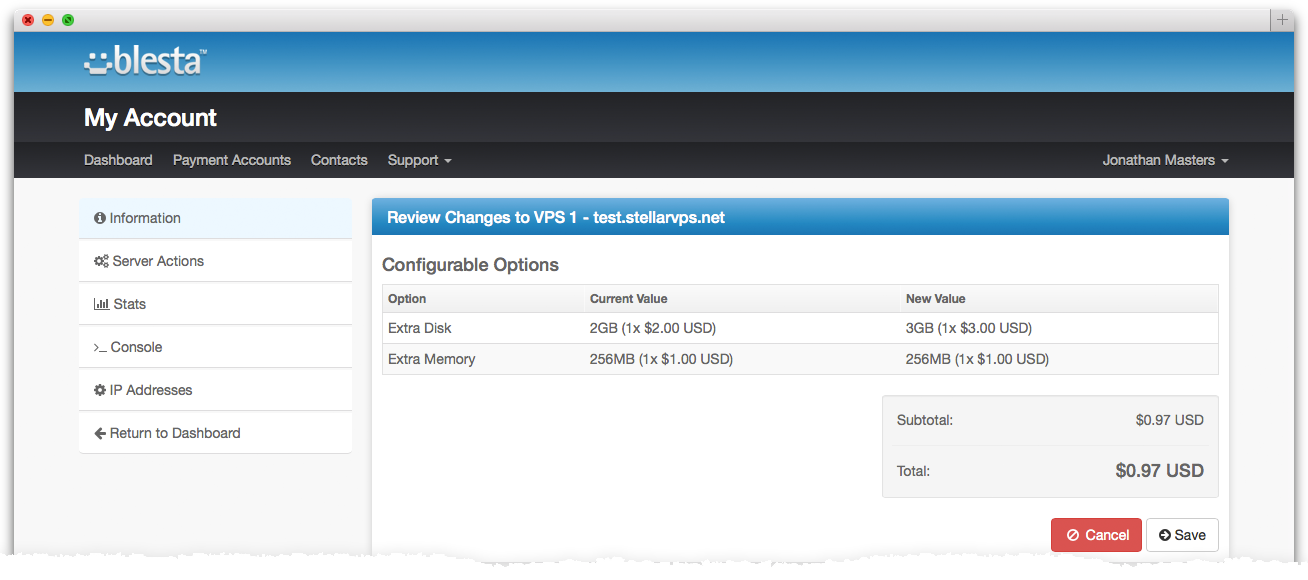Open the Console terminal icon

pos(99,346)
